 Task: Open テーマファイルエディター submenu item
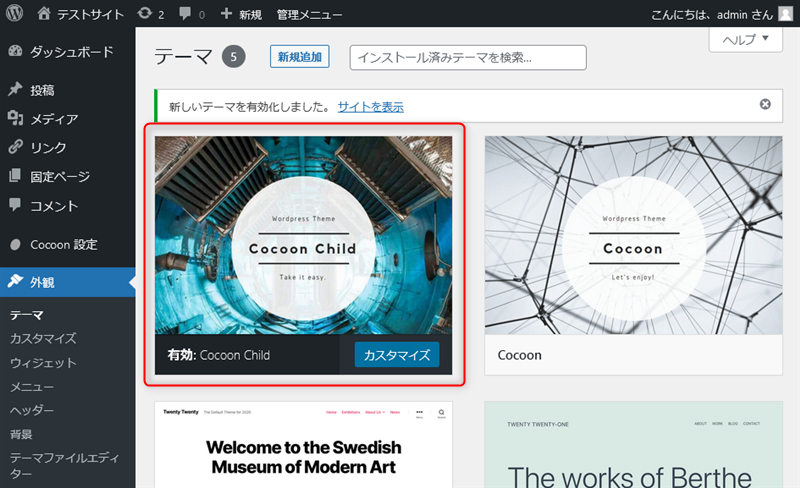[64, 465]
